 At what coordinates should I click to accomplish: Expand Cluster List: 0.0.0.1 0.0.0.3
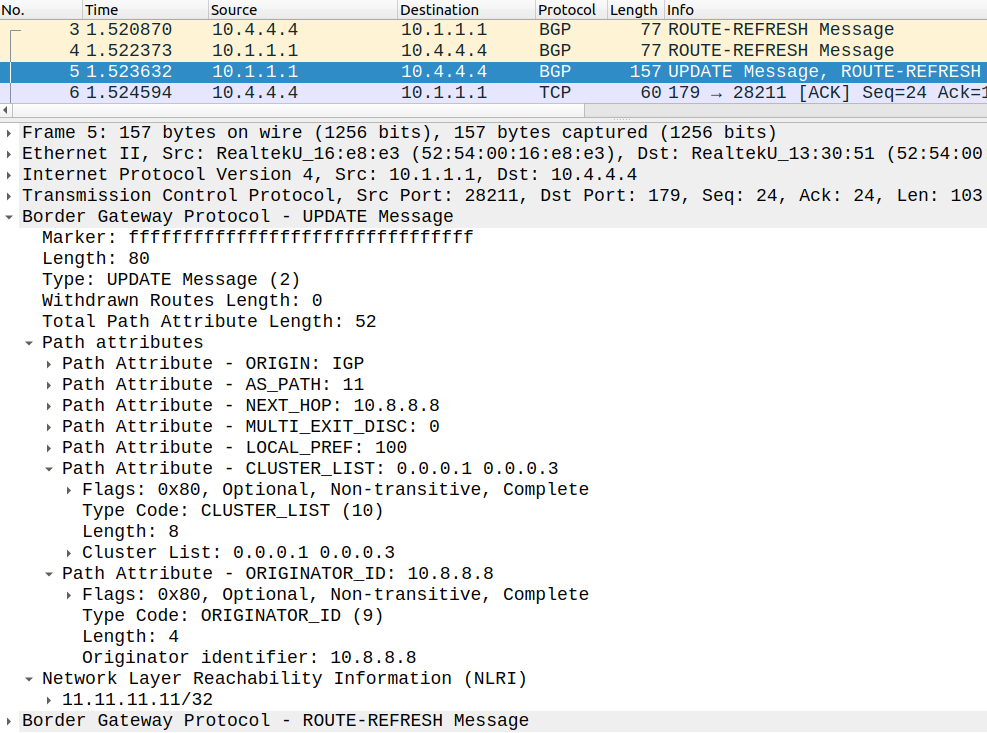(x=69, y=553)
